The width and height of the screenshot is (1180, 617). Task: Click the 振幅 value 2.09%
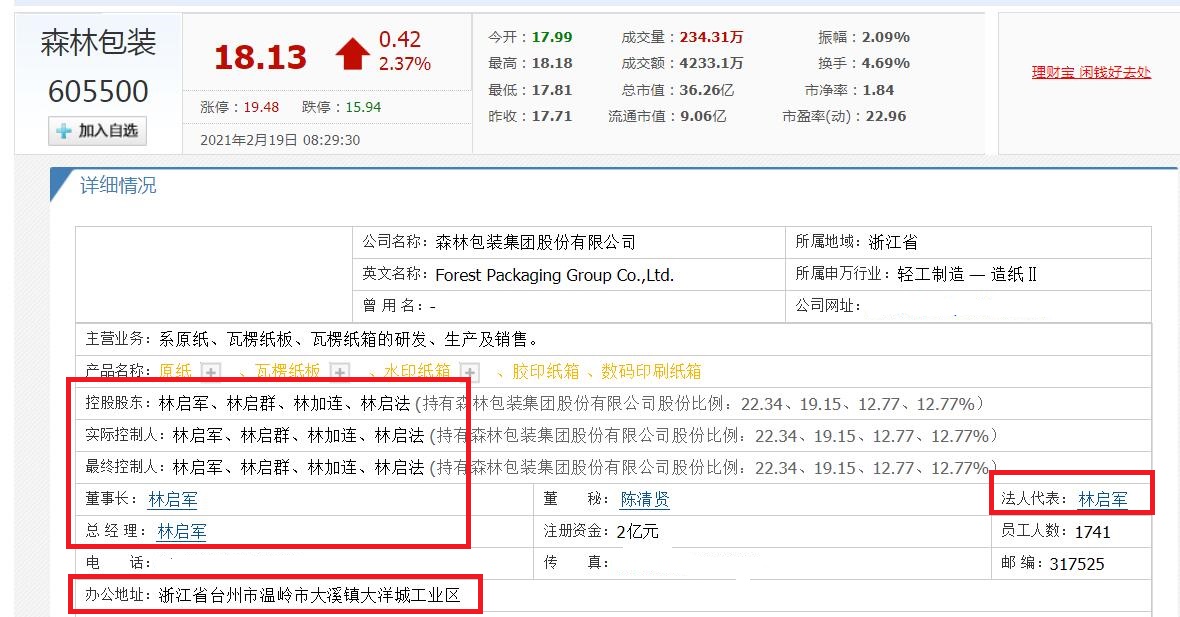[x=886, y=37]
